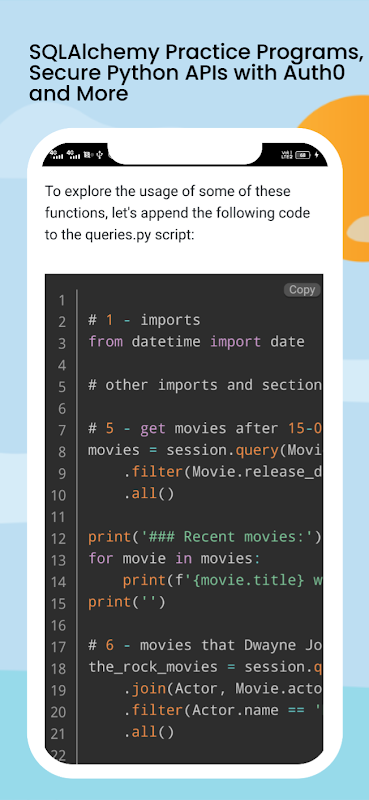Tap the battery level indicator

(304, 155)
